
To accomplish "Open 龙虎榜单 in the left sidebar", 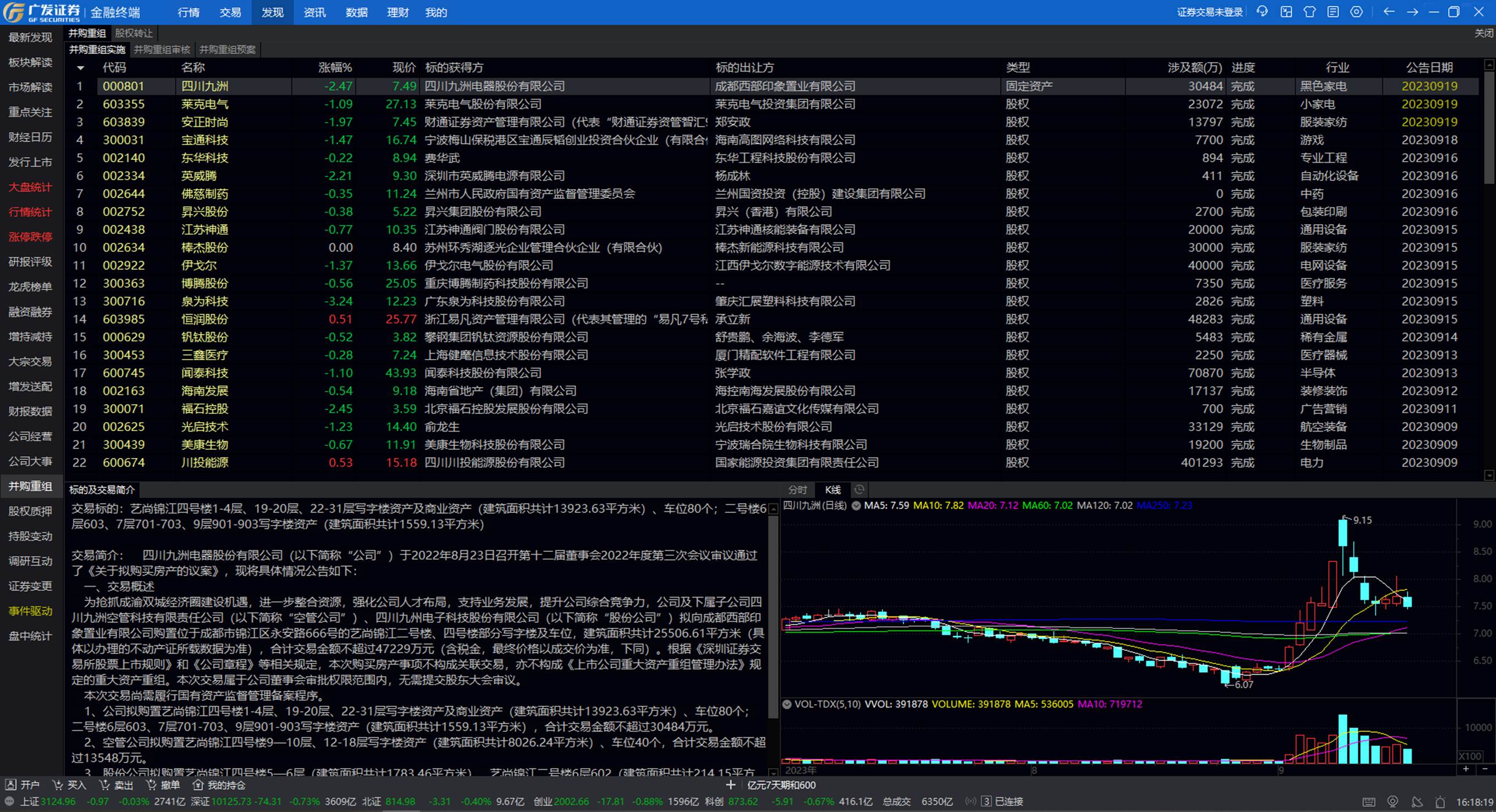I will 30,287.
